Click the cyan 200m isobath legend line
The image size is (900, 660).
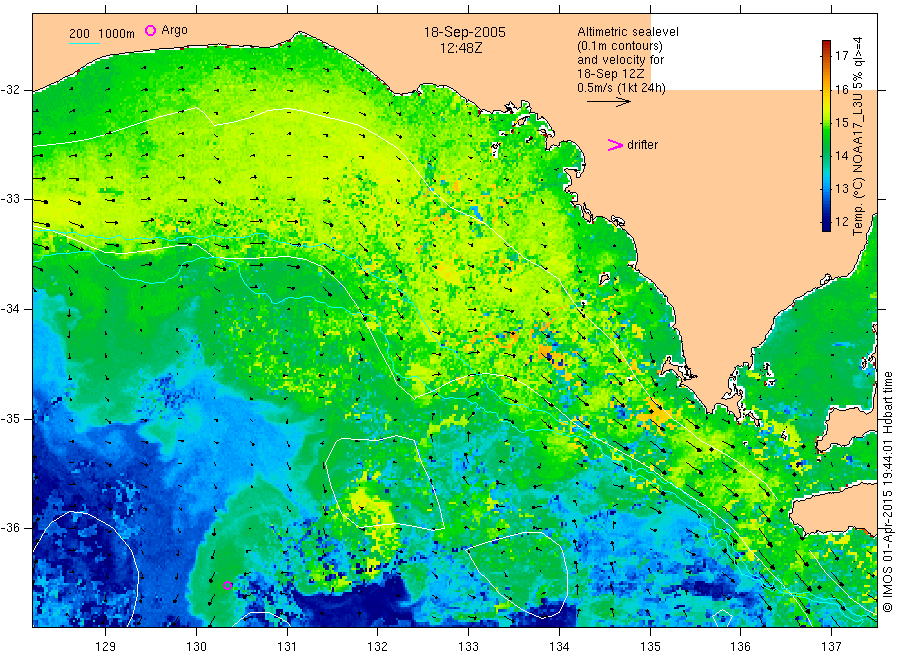pyautogui.click(x=84, y=42)
